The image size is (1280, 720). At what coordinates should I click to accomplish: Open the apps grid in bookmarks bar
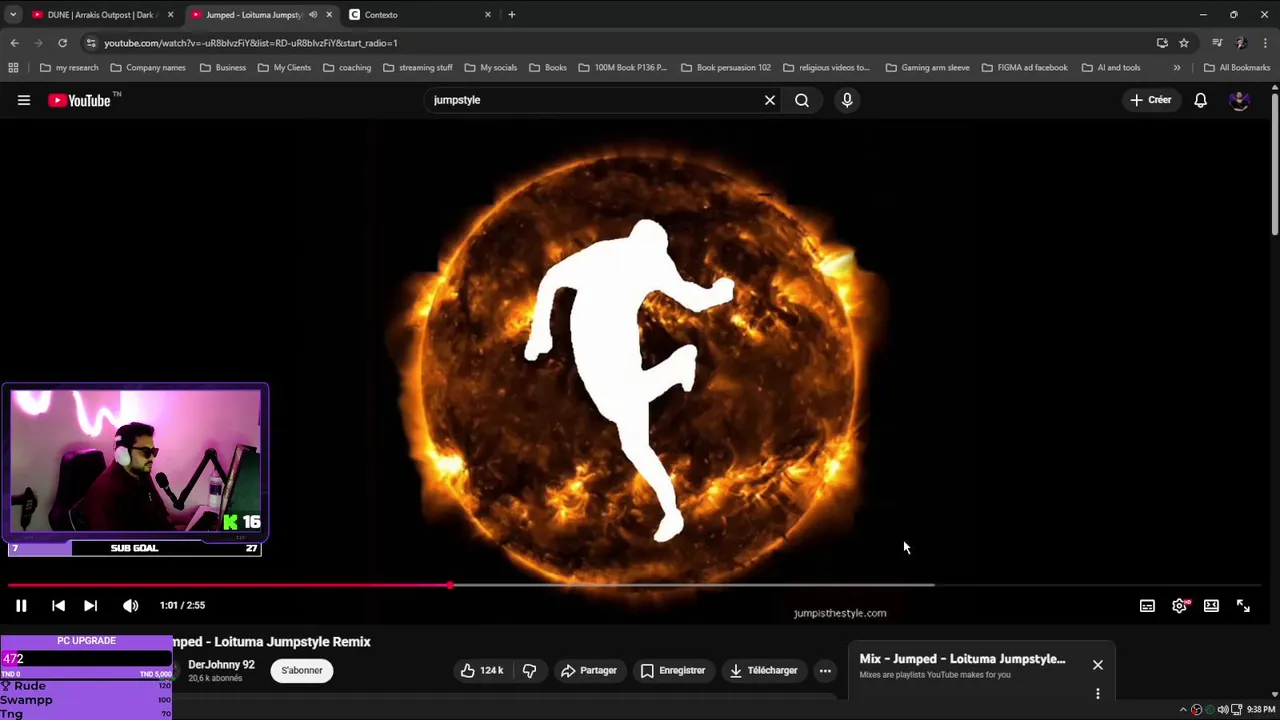(x=13, y=68)
